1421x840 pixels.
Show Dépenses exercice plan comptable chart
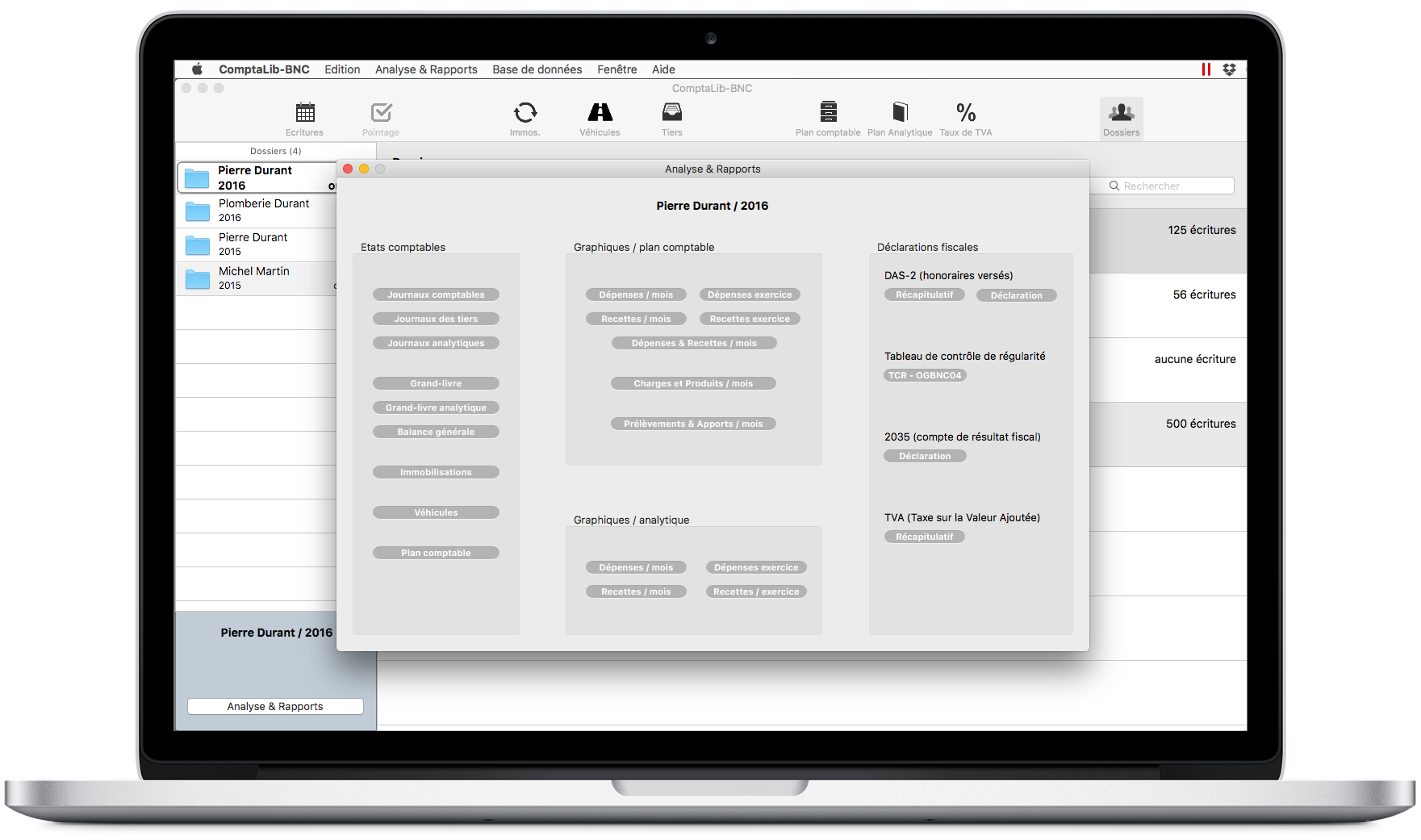click(750, 295)
